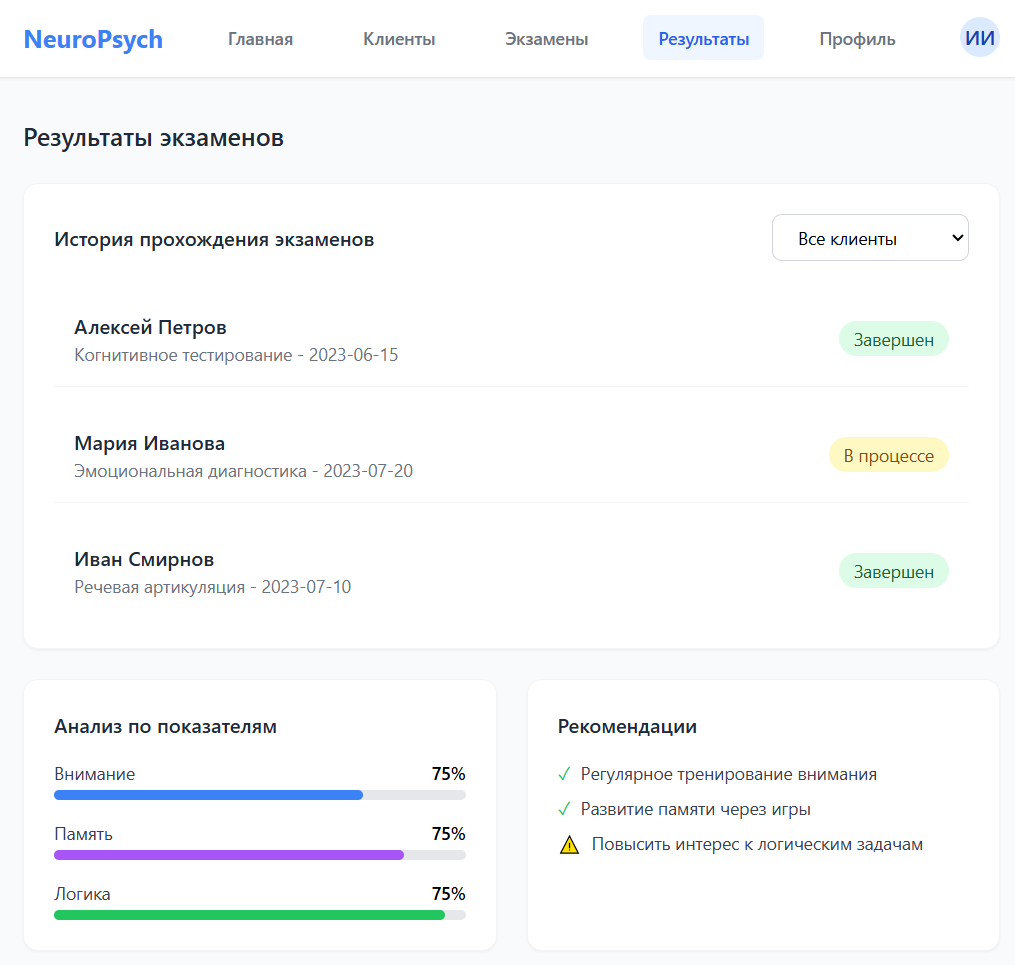Open the dropdown to filter exam results

pyautogui.click(x=869, y=237)
